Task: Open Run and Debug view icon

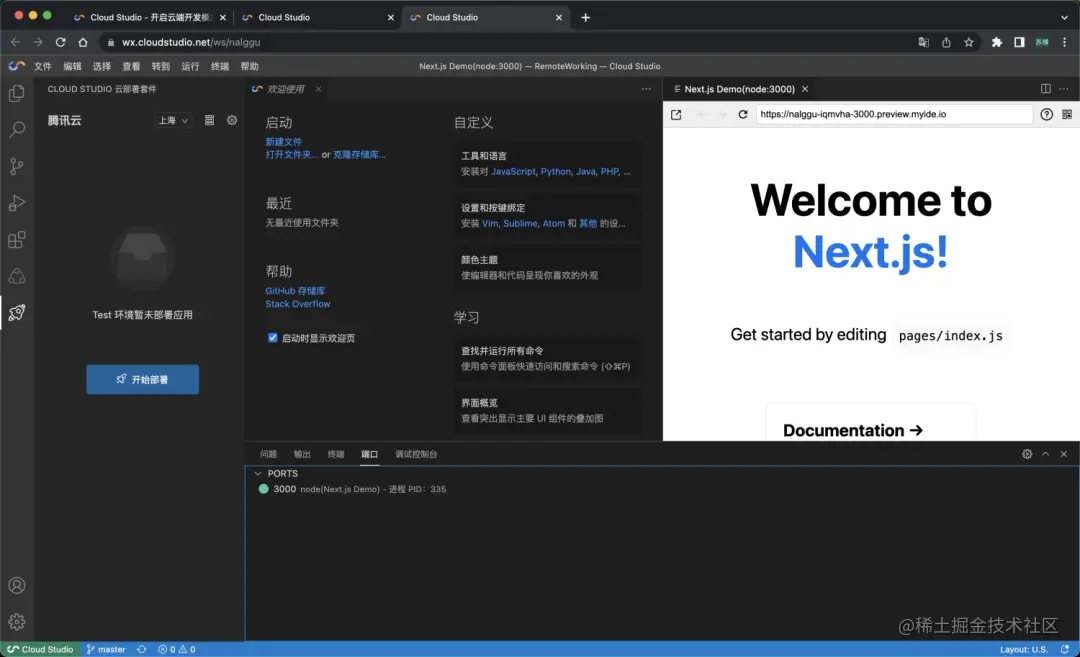Action: point(17,202)
